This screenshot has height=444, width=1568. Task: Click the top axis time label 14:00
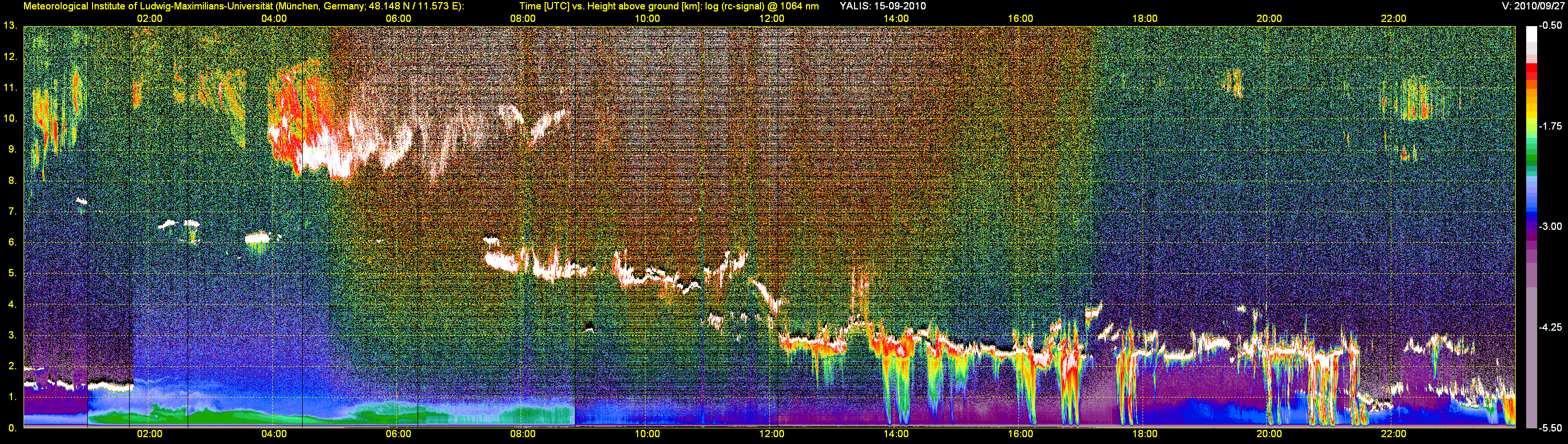pyautogui.click(x=896, y=19)
